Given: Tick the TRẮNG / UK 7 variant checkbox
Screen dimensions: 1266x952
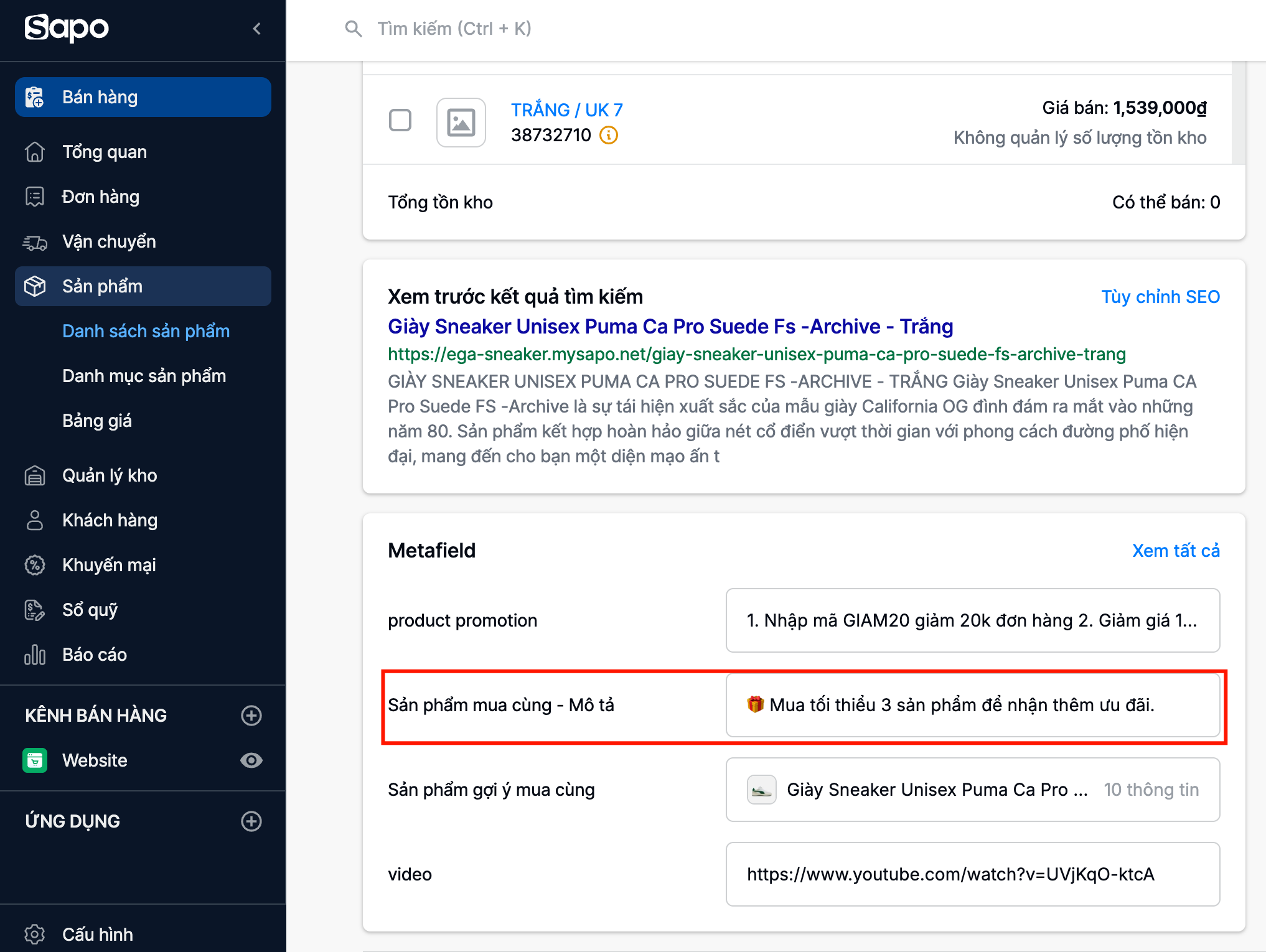Looking at the screenshot, I should point(400,120).
